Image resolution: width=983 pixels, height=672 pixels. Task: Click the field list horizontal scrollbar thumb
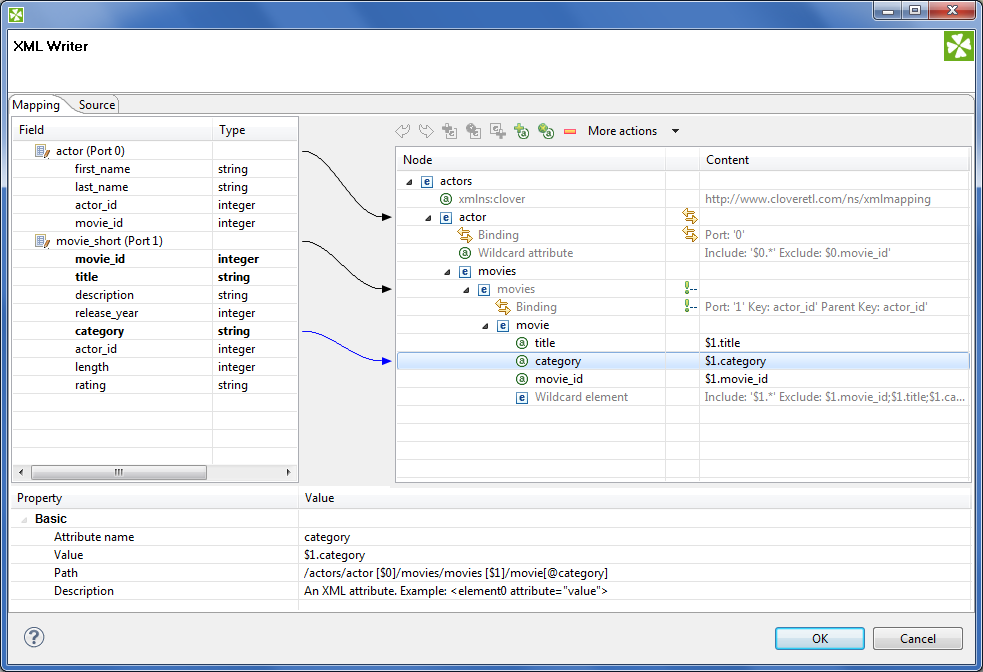click(118, 472)
